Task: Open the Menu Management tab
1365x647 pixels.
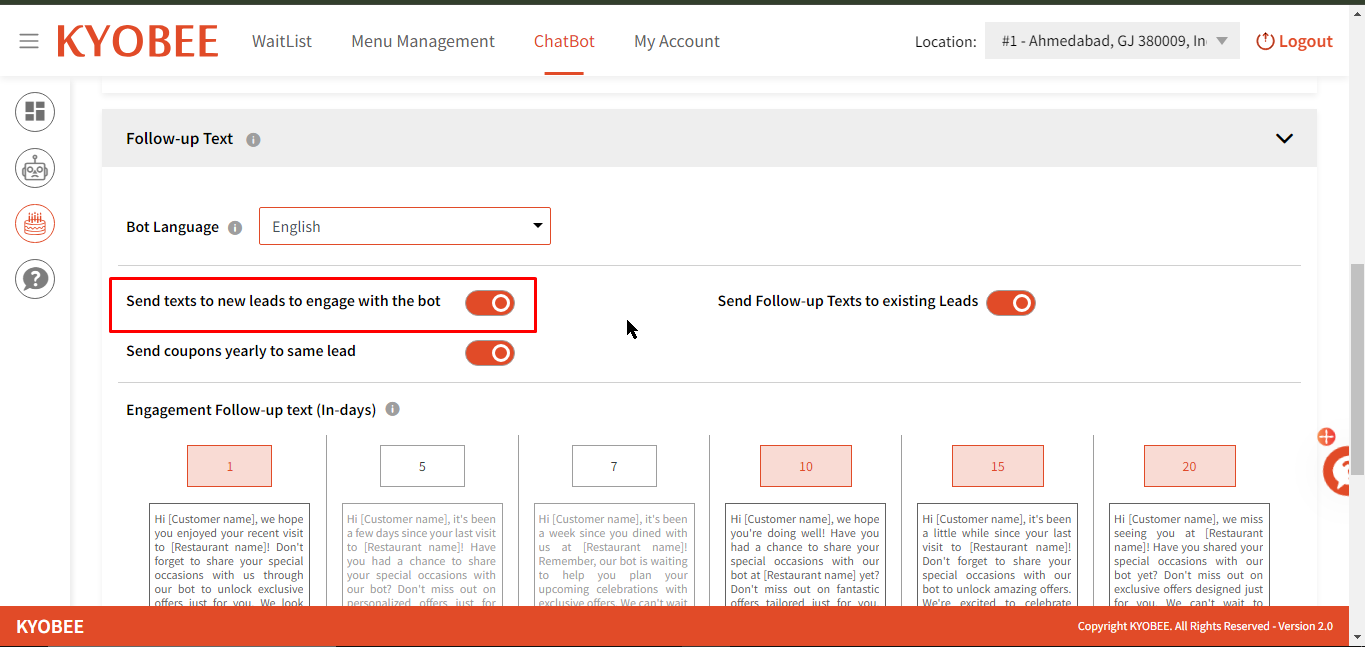Action: tap(423, 41)
